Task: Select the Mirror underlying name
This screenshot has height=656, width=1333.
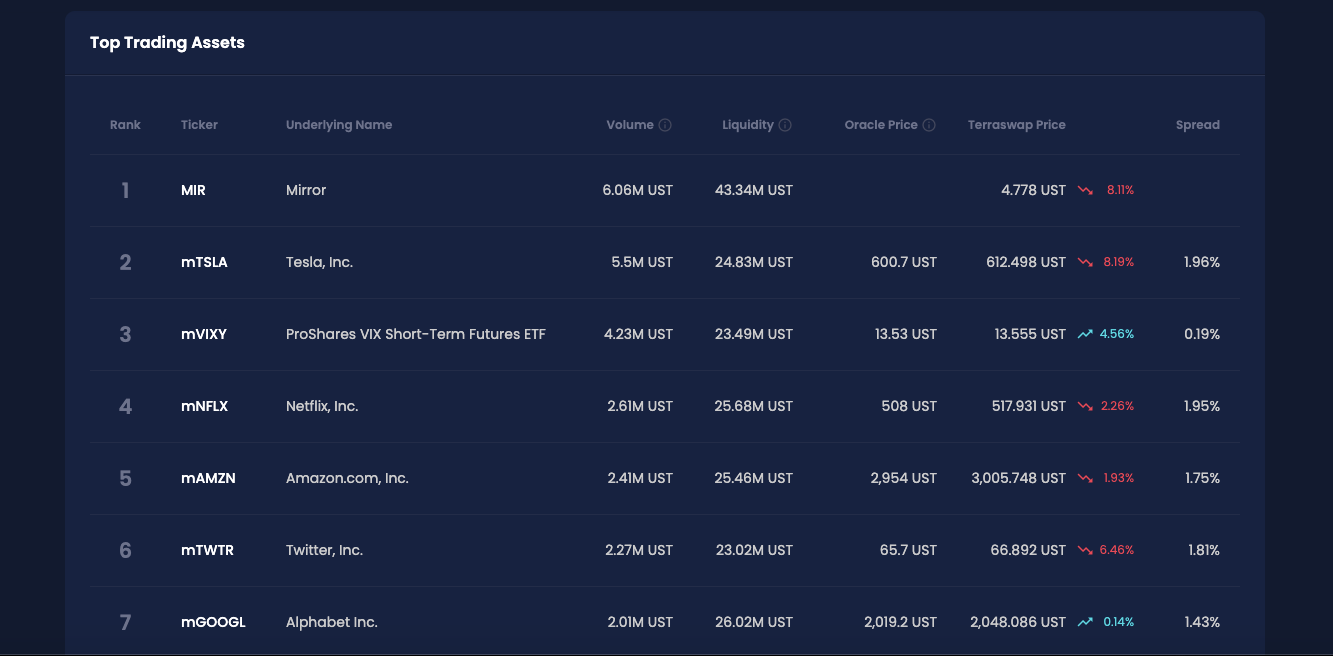Action: (x=306, y=190)
